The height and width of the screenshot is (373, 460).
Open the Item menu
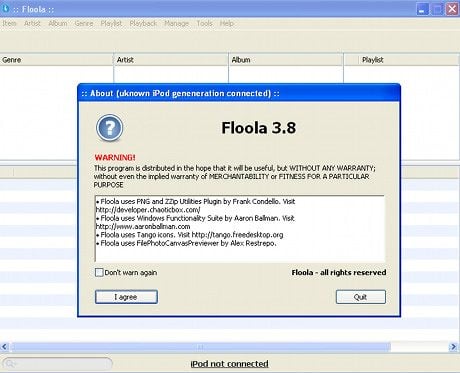pyautogui.click(x=9, y=23)
